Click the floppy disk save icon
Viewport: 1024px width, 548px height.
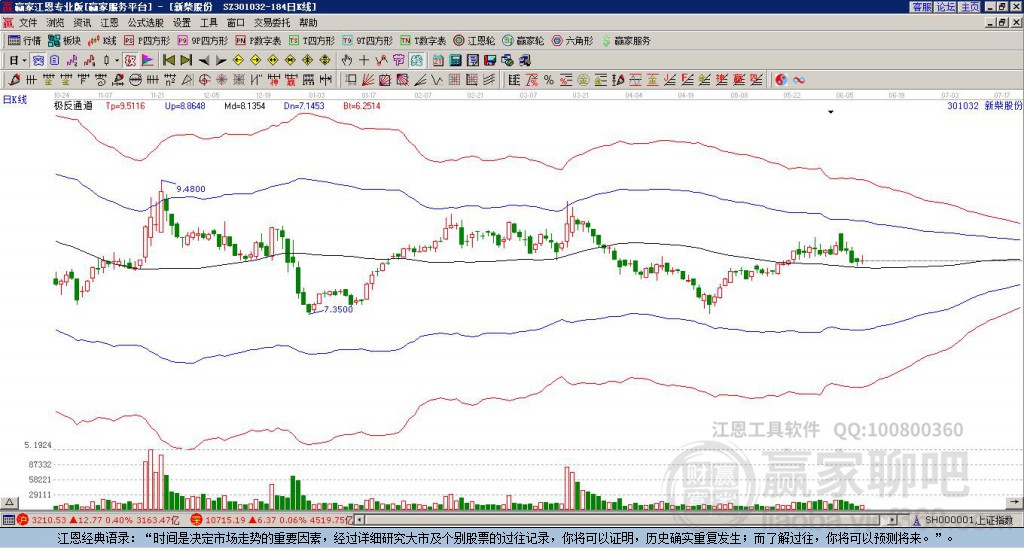click(490, 60)
